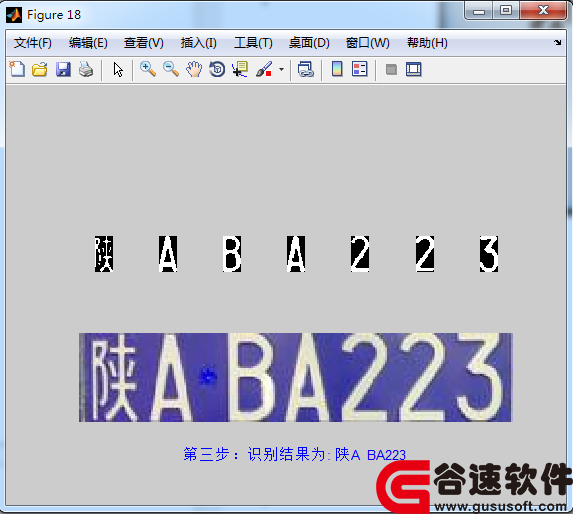Close the Figure 18 window
Screen dimensions: 573x514
(x=543, y=11)
